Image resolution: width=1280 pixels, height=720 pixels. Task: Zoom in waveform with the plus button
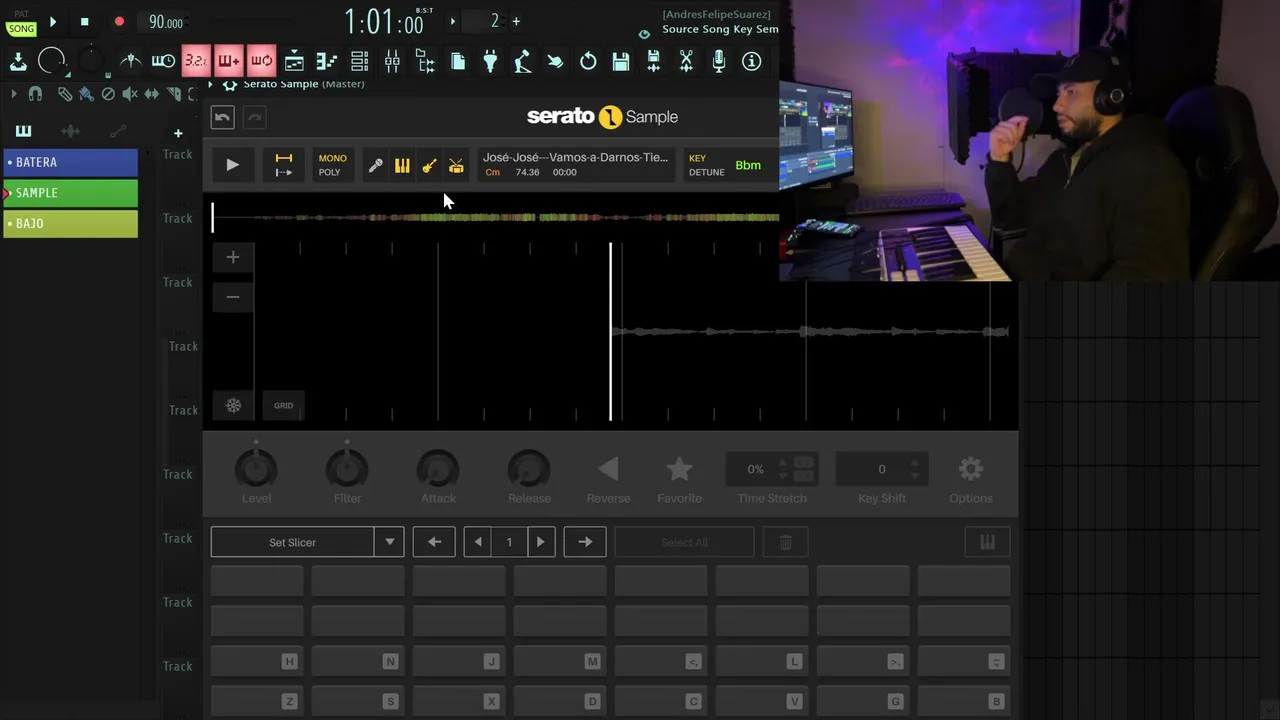click(233, 257)
